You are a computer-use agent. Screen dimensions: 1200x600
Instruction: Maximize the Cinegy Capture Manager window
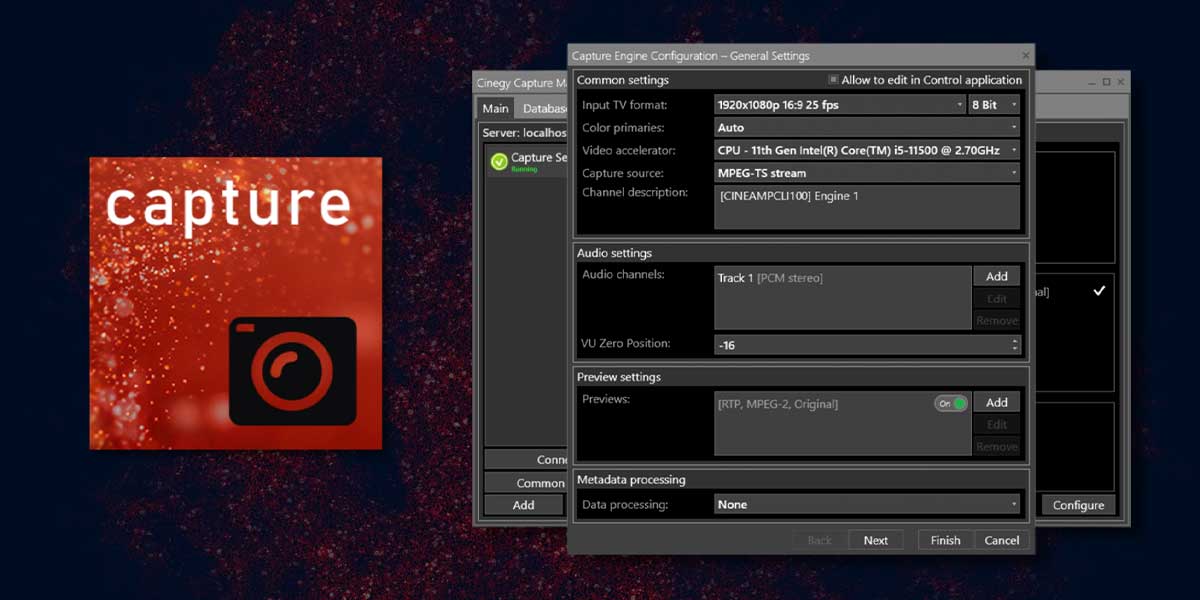click(x=1106, y=82)
